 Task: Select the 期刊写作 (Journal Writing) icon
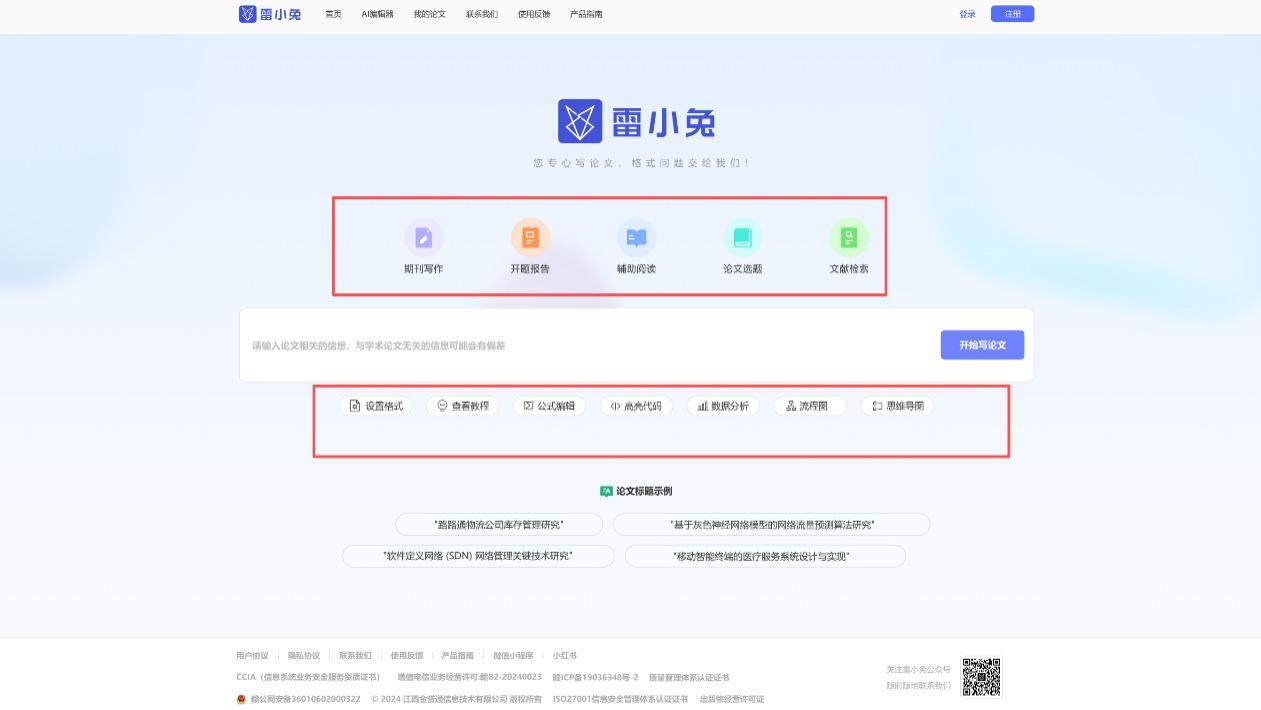424,246
